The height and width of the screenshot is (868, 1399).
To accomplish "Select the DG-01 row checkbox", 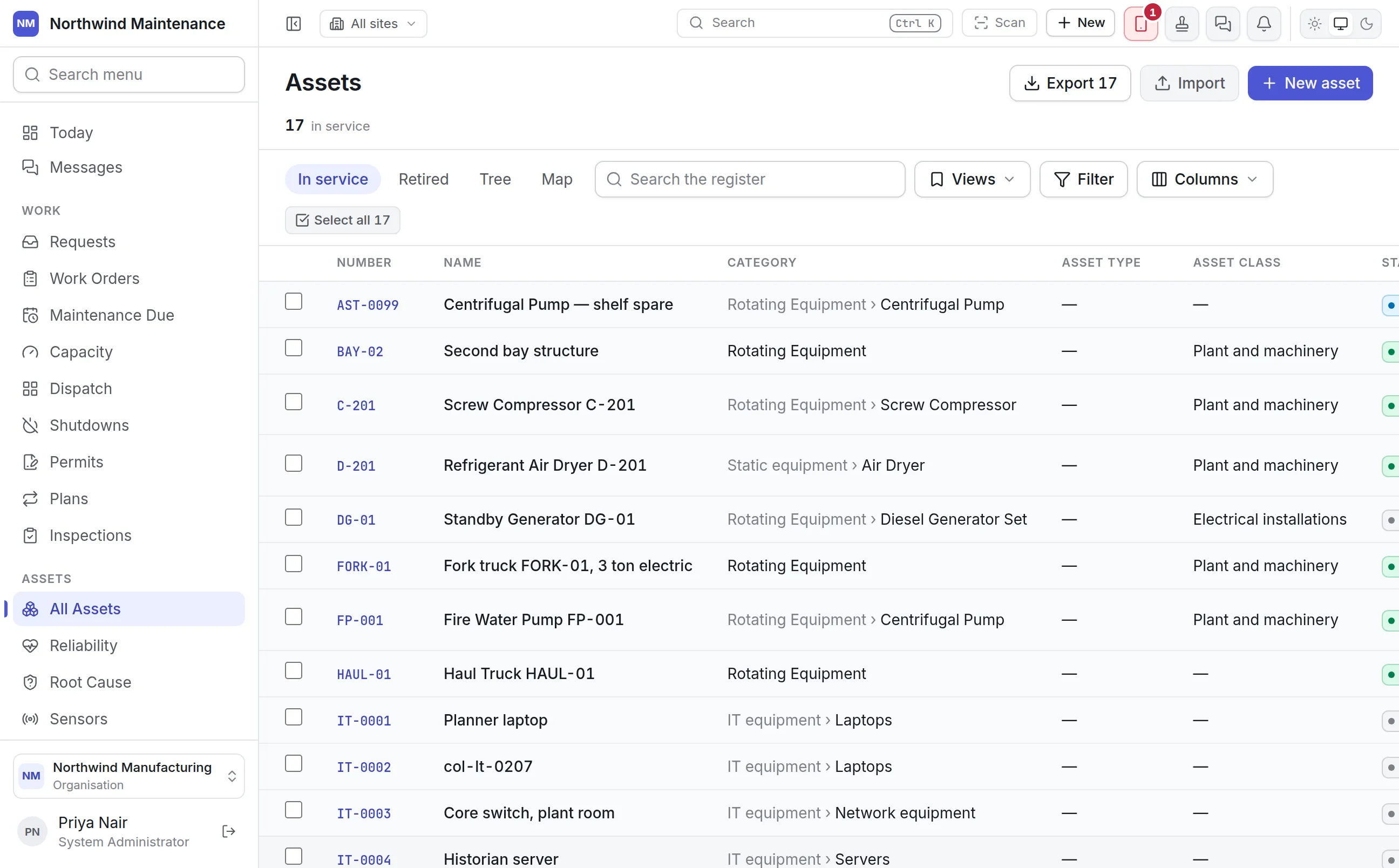I will point(293,517).
